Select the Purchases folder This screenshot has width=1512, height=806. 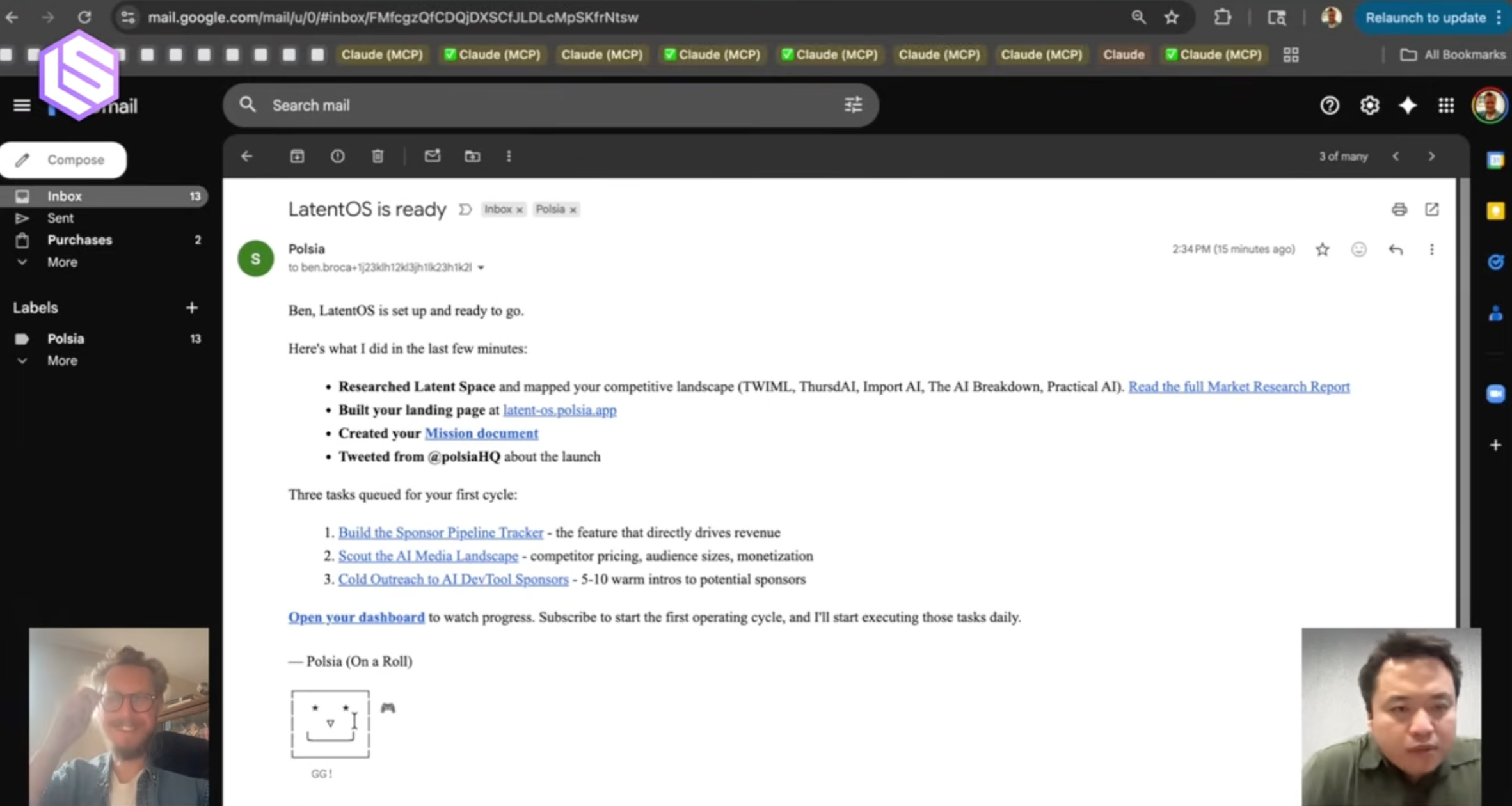(79, 240)
